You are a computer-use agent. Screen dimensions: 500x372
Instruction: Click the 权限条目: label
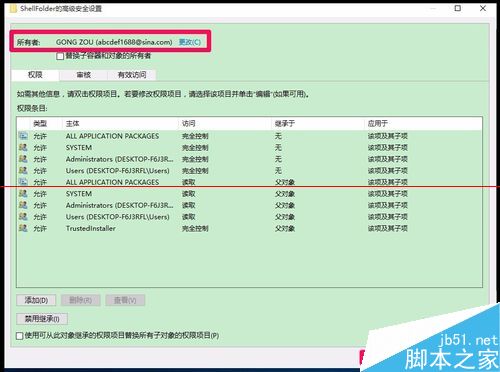[x=32, y=108]
